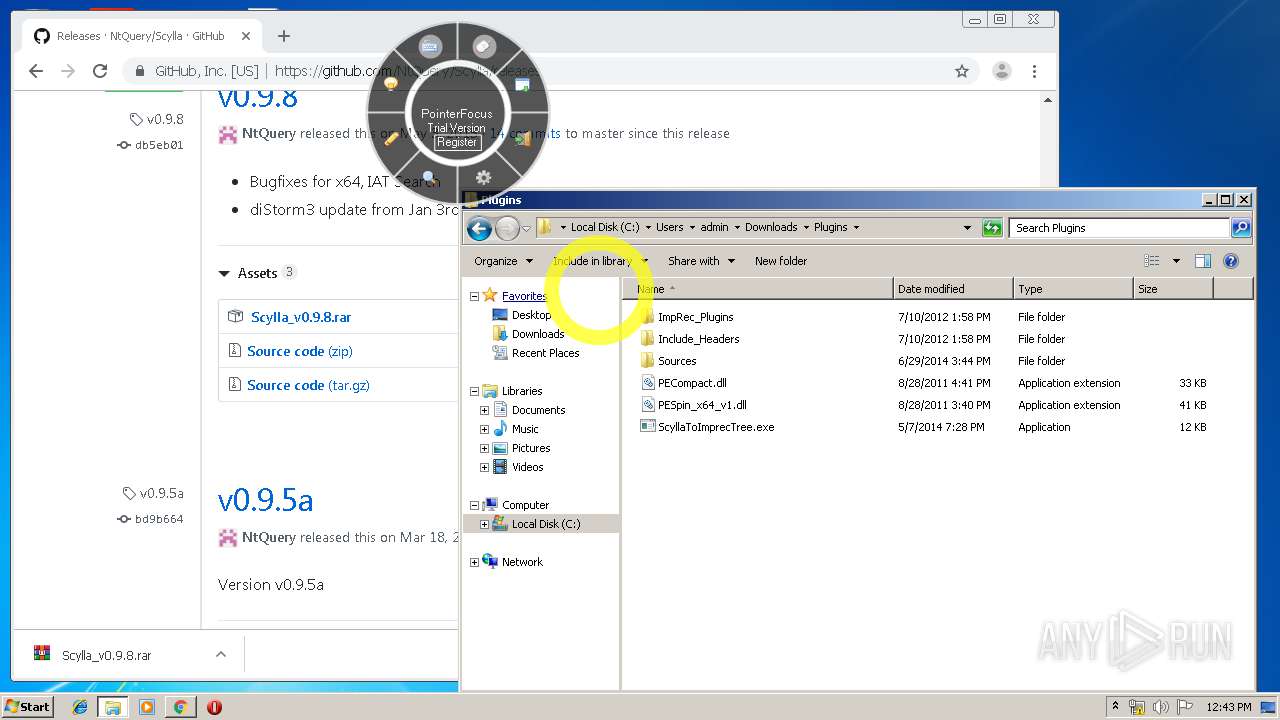Collapse the Computer tree section
The image size is (1280, 720).
tap(474, 505)
